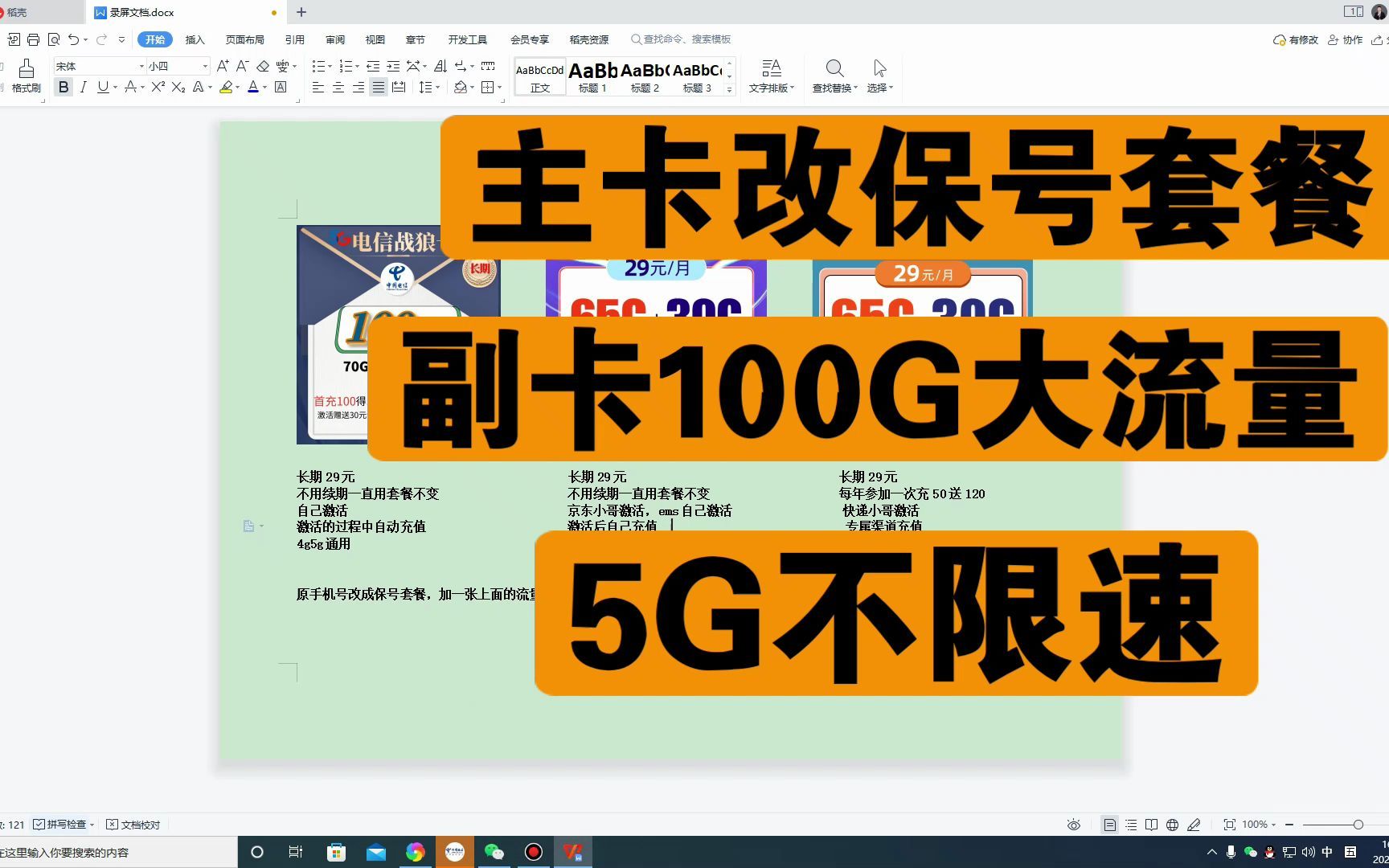Viewport: 1389px width, 868px height.
Task: Click the redo arrow icon
Action: (x=101, y=39)
